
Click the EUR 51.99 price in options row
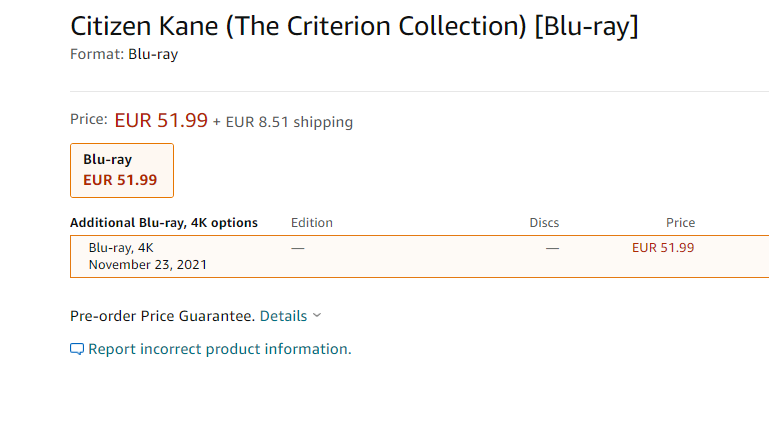pyautogui.click(x=663, y=248)
